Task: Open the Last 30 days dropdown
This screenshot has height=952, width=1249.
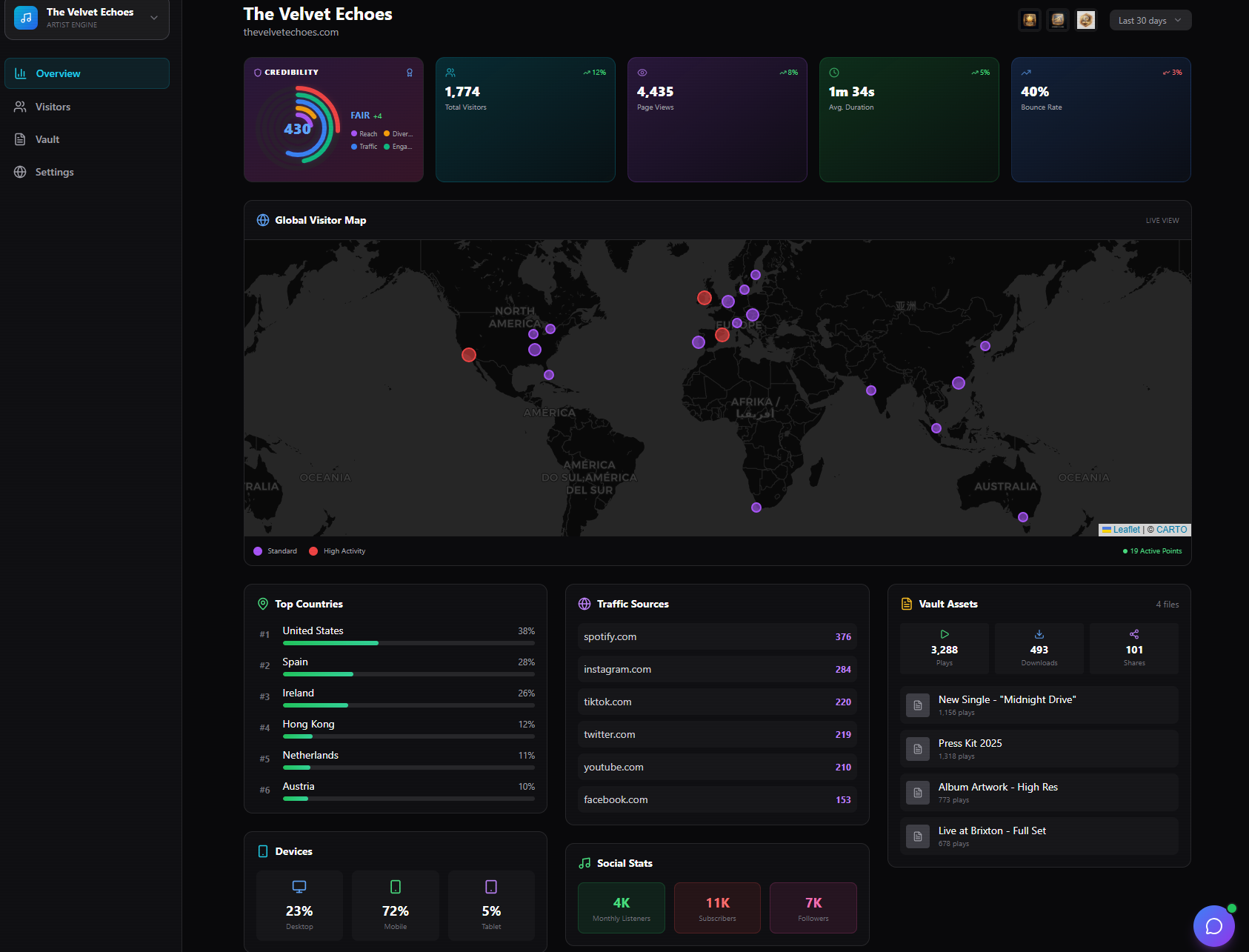Action: (x=1150, y=21)
